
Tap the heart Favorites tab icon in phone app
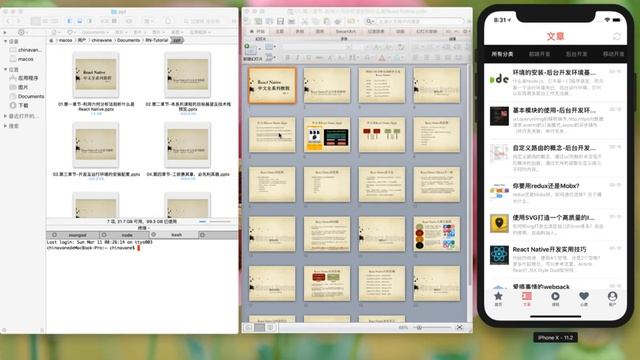(x=584, y=297)
